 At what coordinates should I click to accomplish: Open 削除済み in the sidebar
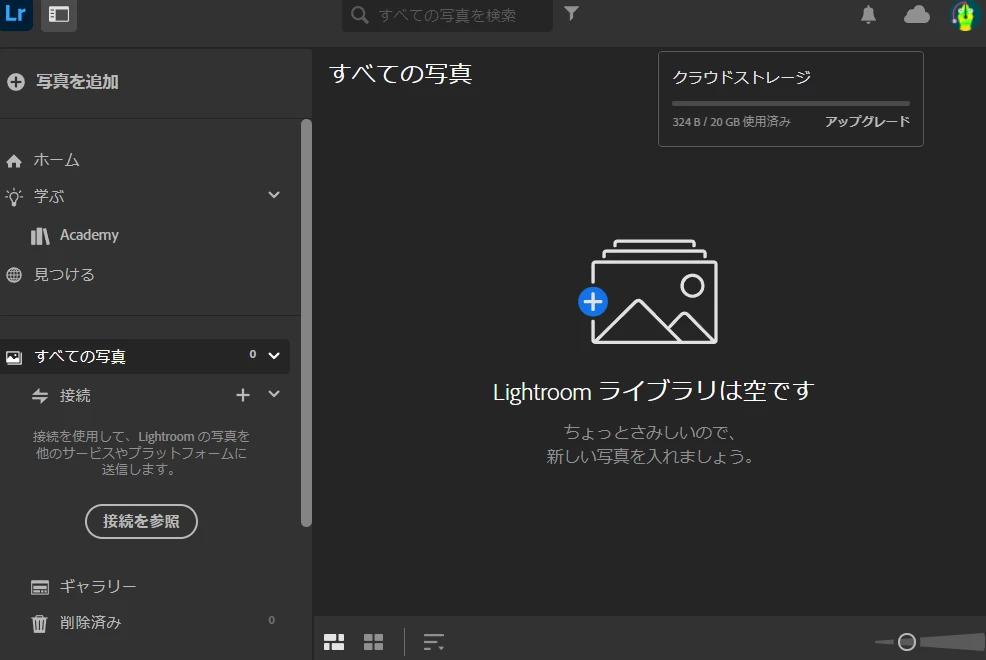point(91,623)
